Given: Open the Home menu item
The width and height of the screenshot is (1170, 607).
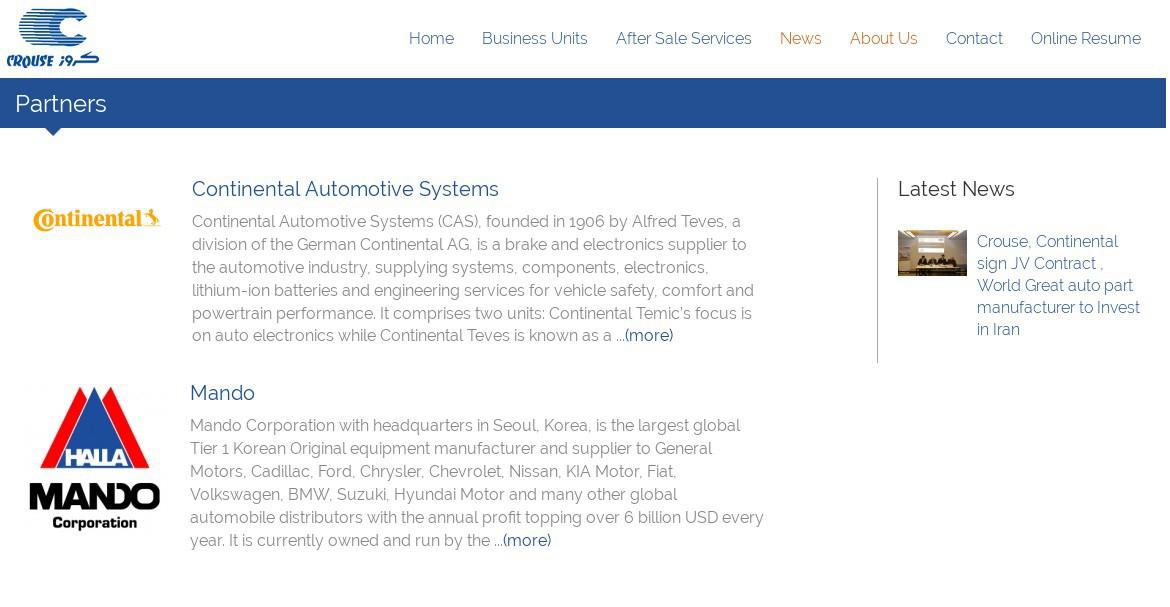Looking at the screenshot, I should pos(431,39).
